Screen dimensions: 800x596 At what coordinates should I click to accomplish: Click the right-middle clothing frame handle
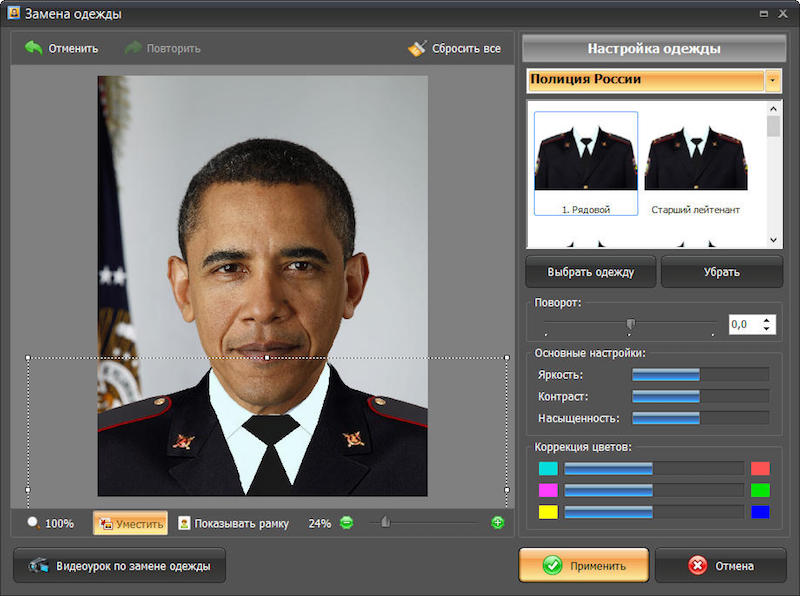pyautogui.click(x=507, y=489)
